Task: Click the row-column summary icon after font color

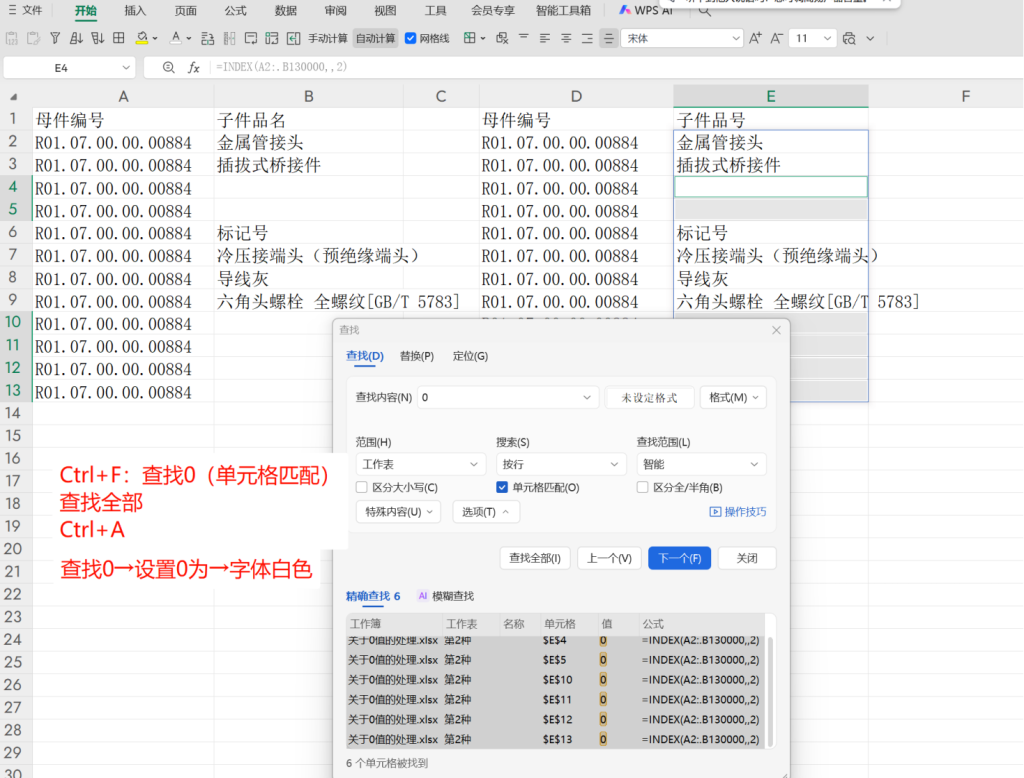Action: coord(208,39)
